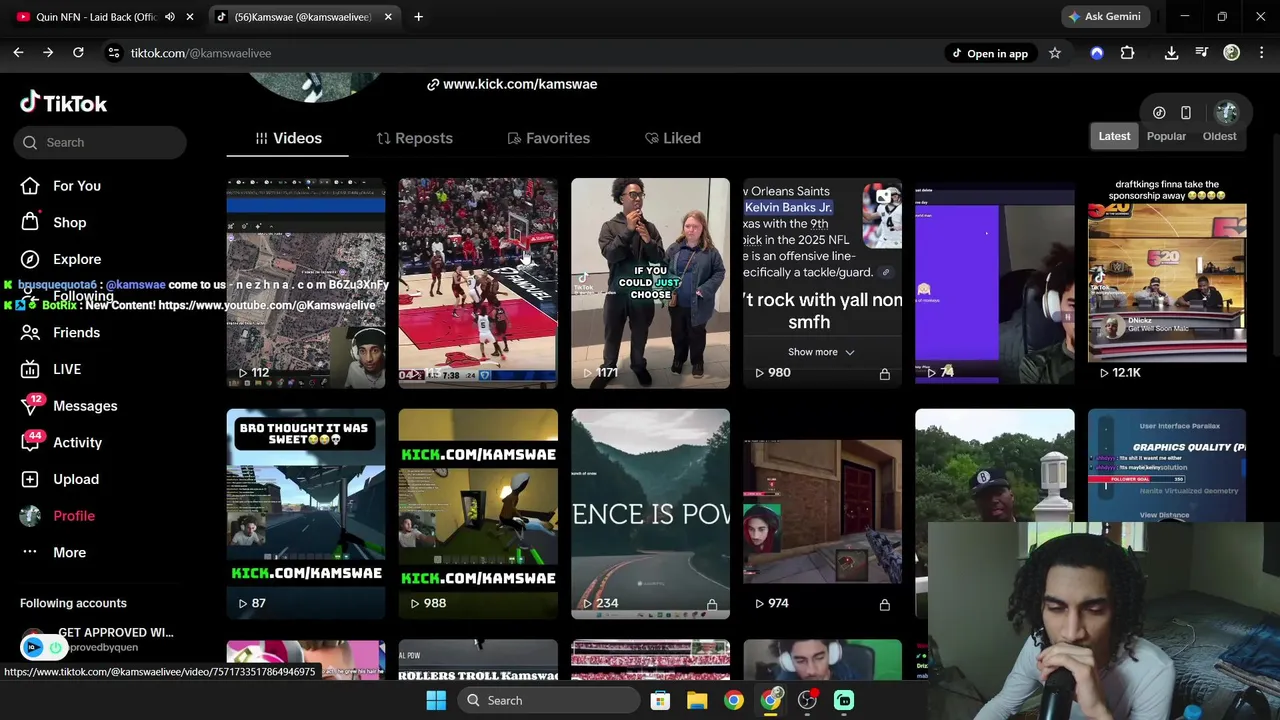
Task: Open the road video with 234 views
Action: pyautogui.click(x=650, y=514)
